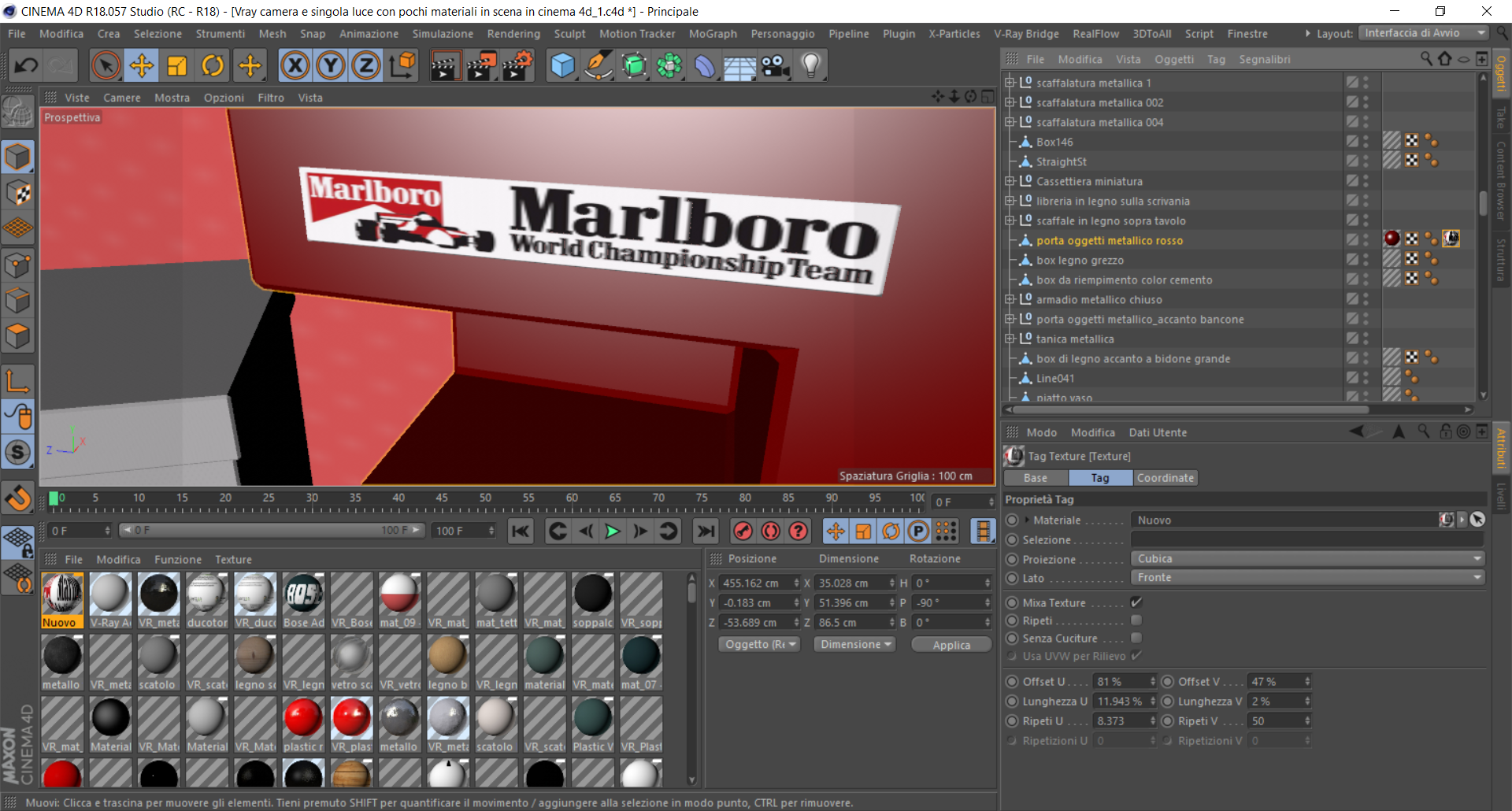Add a light object bulb icon
The width and height of the screenshot is (1512, 811).
coord(811,65)
